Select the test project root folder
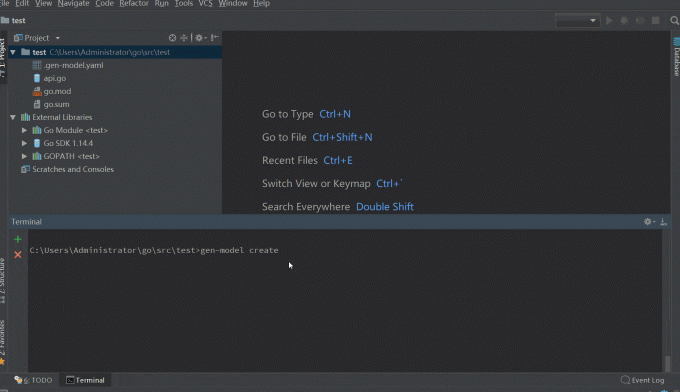The image size is (680, 392). click(115, 52)
